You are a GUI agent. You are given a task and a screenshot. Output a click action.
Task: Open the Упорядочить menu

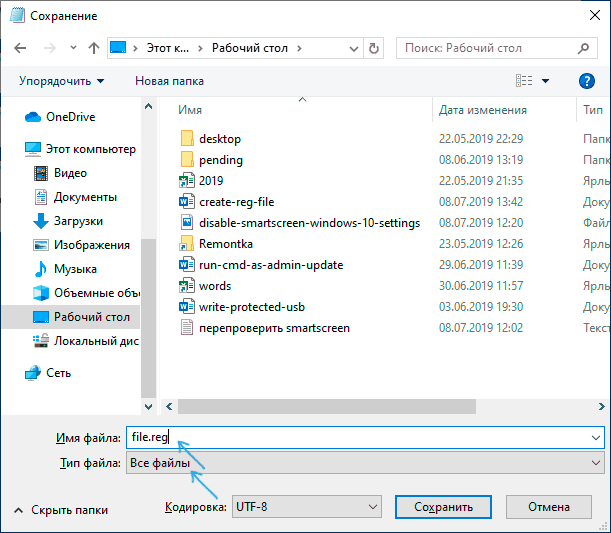62,81
